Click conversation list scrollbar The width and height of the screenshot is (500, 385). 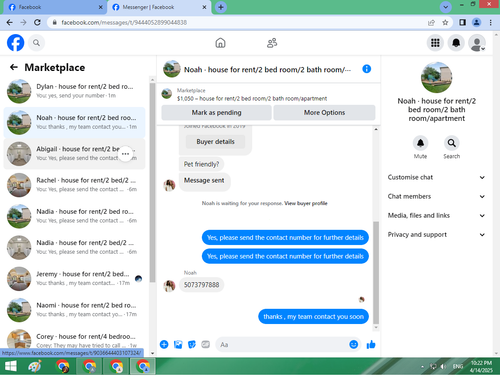click(152, 183)
